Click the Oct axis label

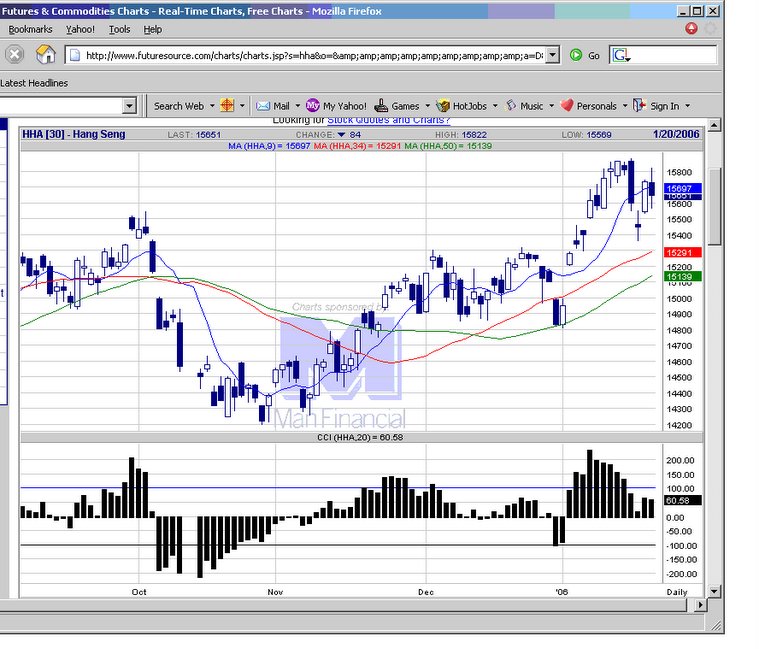coord(139,592)
